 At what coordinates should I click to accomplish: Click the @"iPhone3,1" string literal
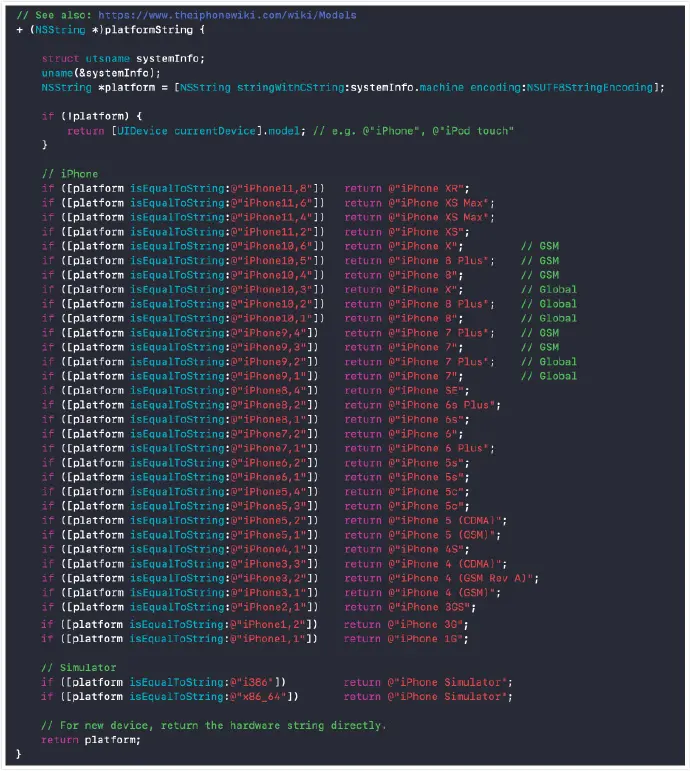[x=270, y=593]
